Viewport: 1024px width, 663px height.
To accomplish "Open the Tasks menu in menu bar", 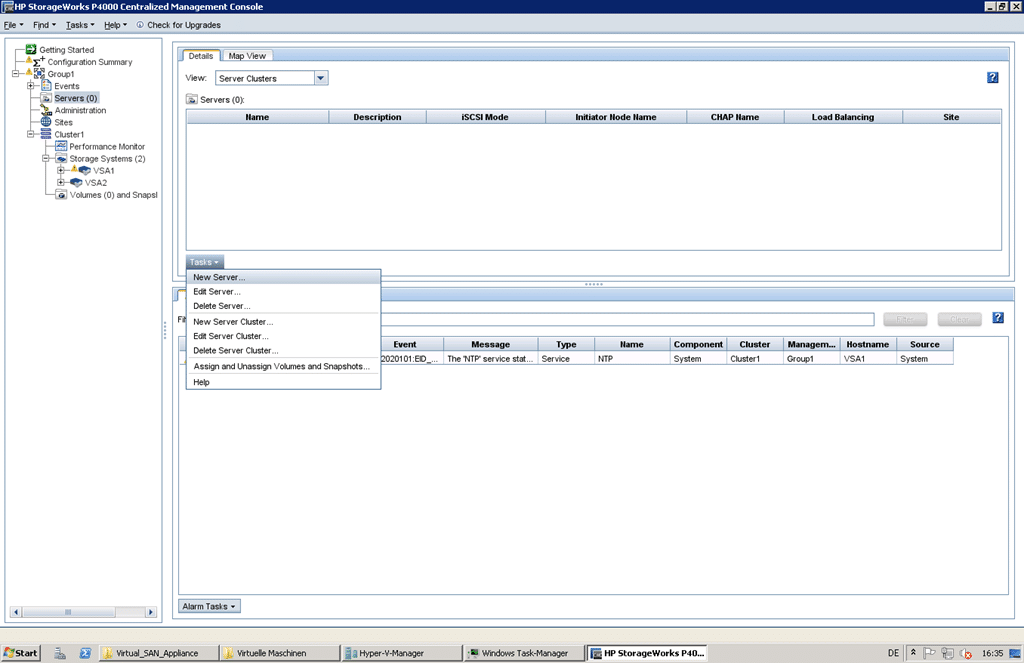I will 80,25.
